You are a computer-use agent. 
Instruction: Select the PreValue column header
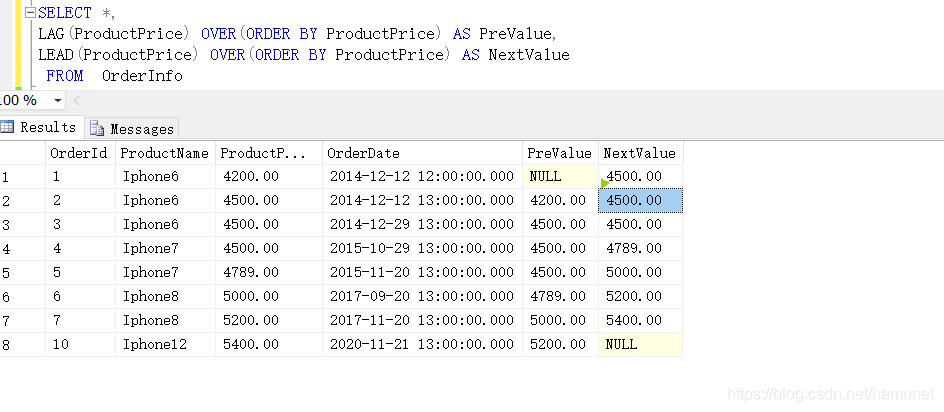559,153
